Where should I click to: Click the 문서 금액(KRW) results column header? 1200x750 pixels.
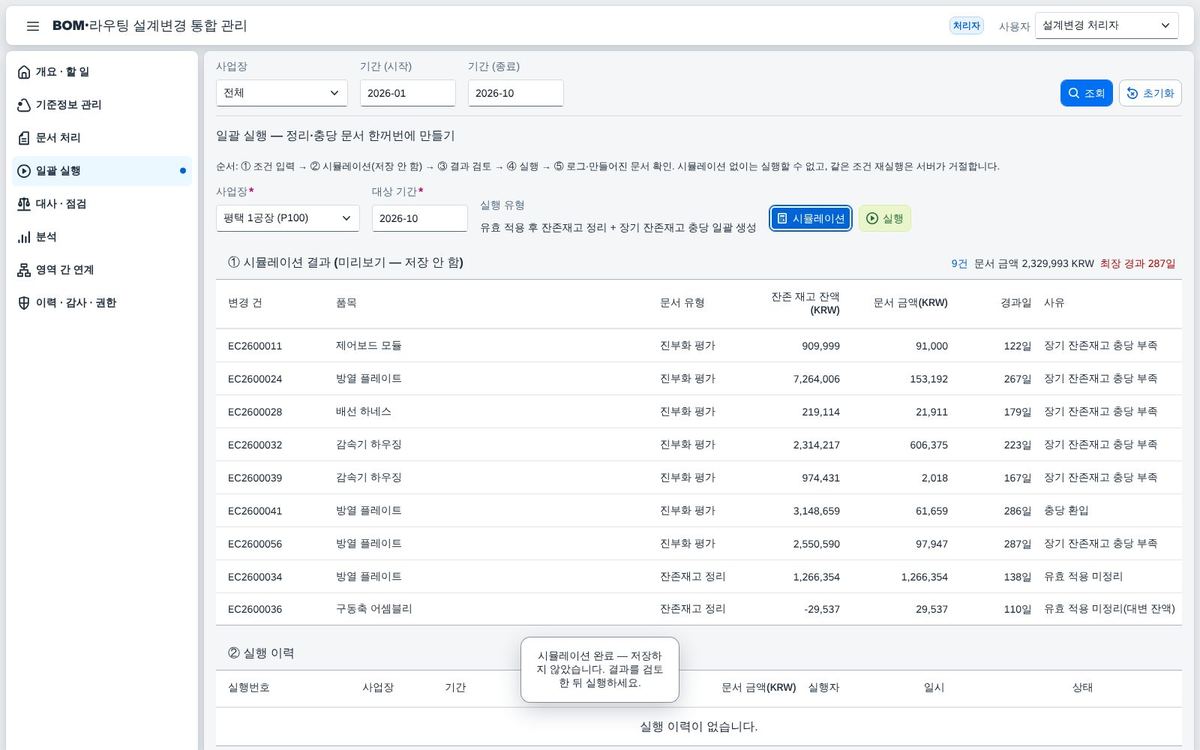(911, 303)
